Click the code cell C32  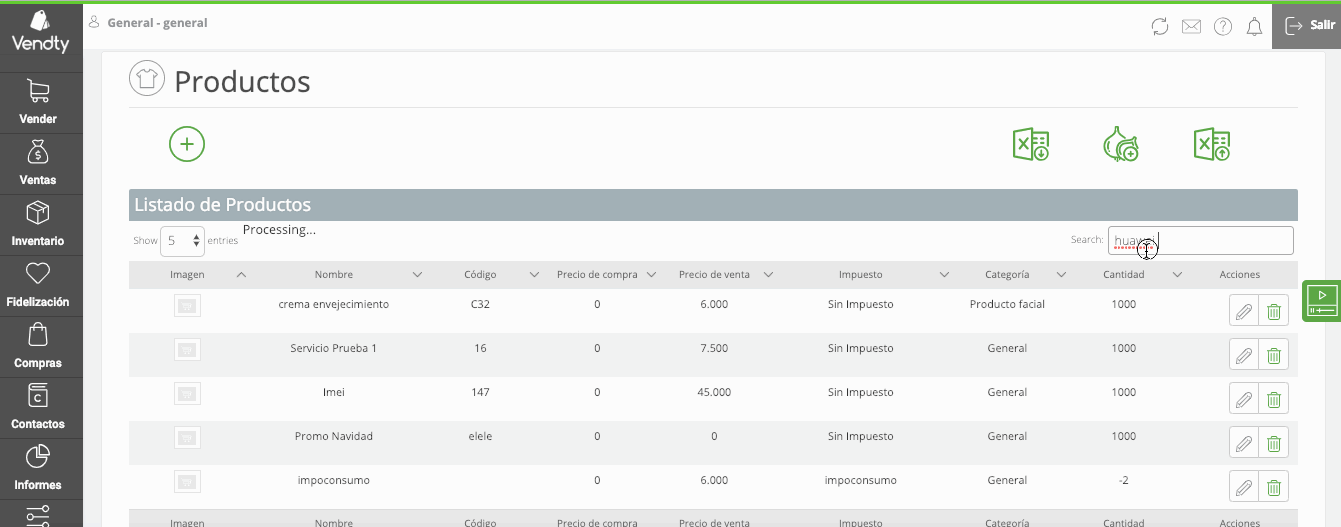480,304
